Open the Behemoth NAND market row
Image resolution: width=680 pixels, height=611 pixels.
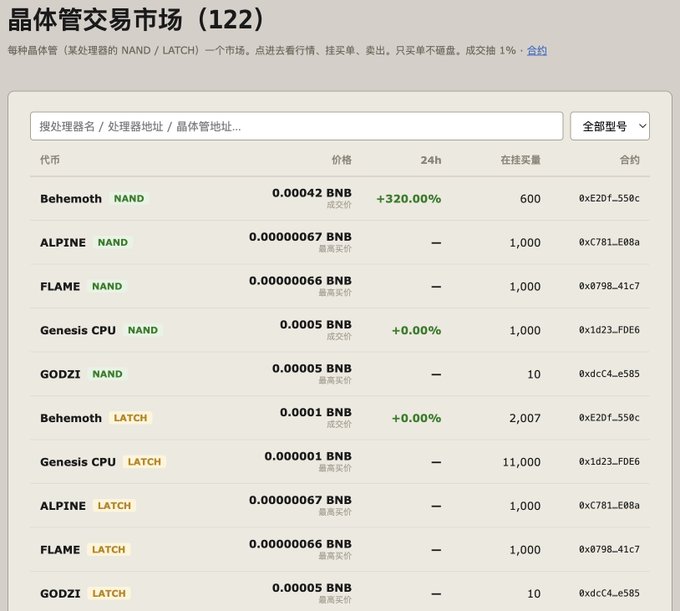point(340,199)
